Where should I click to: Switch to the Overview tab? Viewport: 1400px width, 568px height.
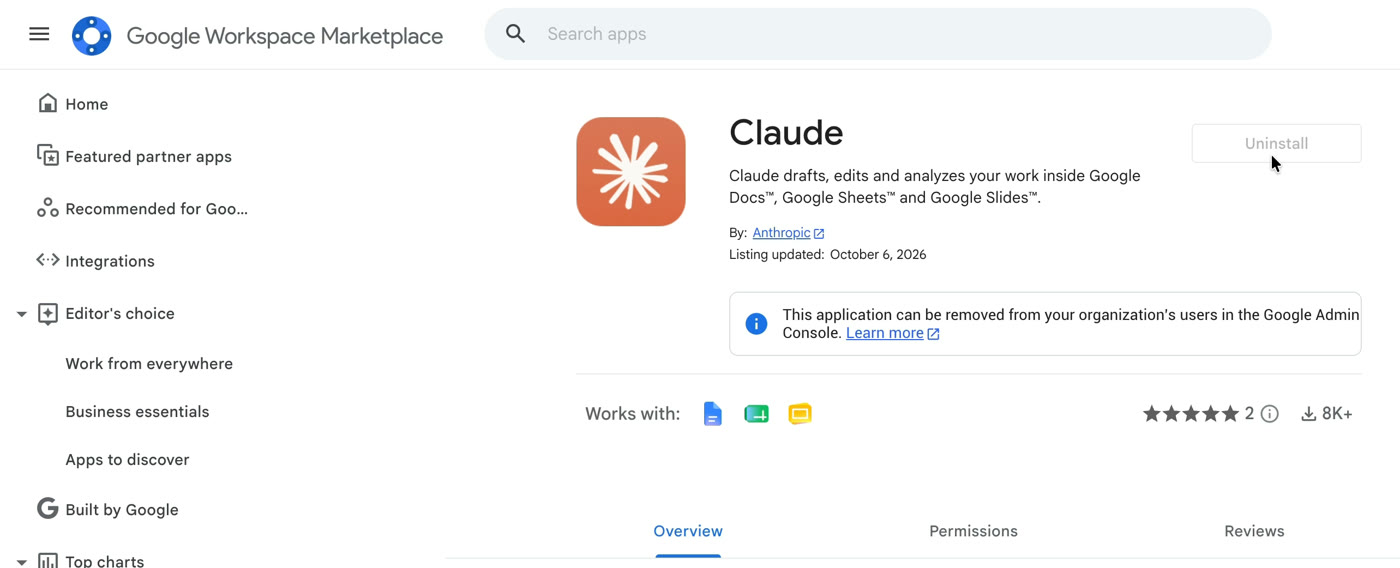(688, 531)
